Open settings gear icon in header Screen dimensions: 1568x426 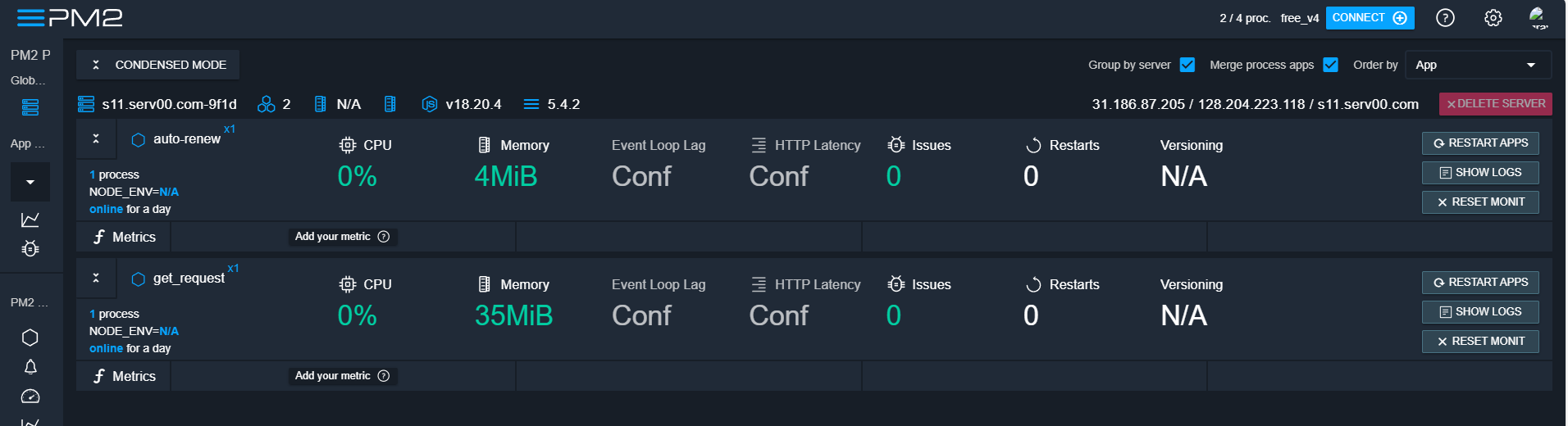coord(1493,18)
